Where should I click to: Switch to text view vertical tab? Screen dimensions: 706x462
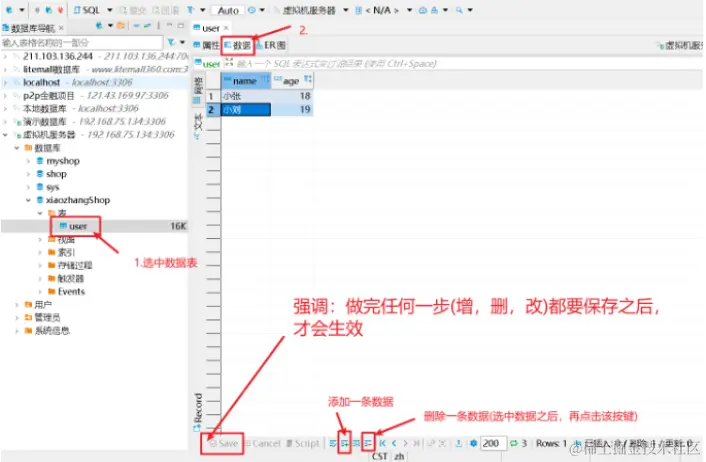coord(198,125)
